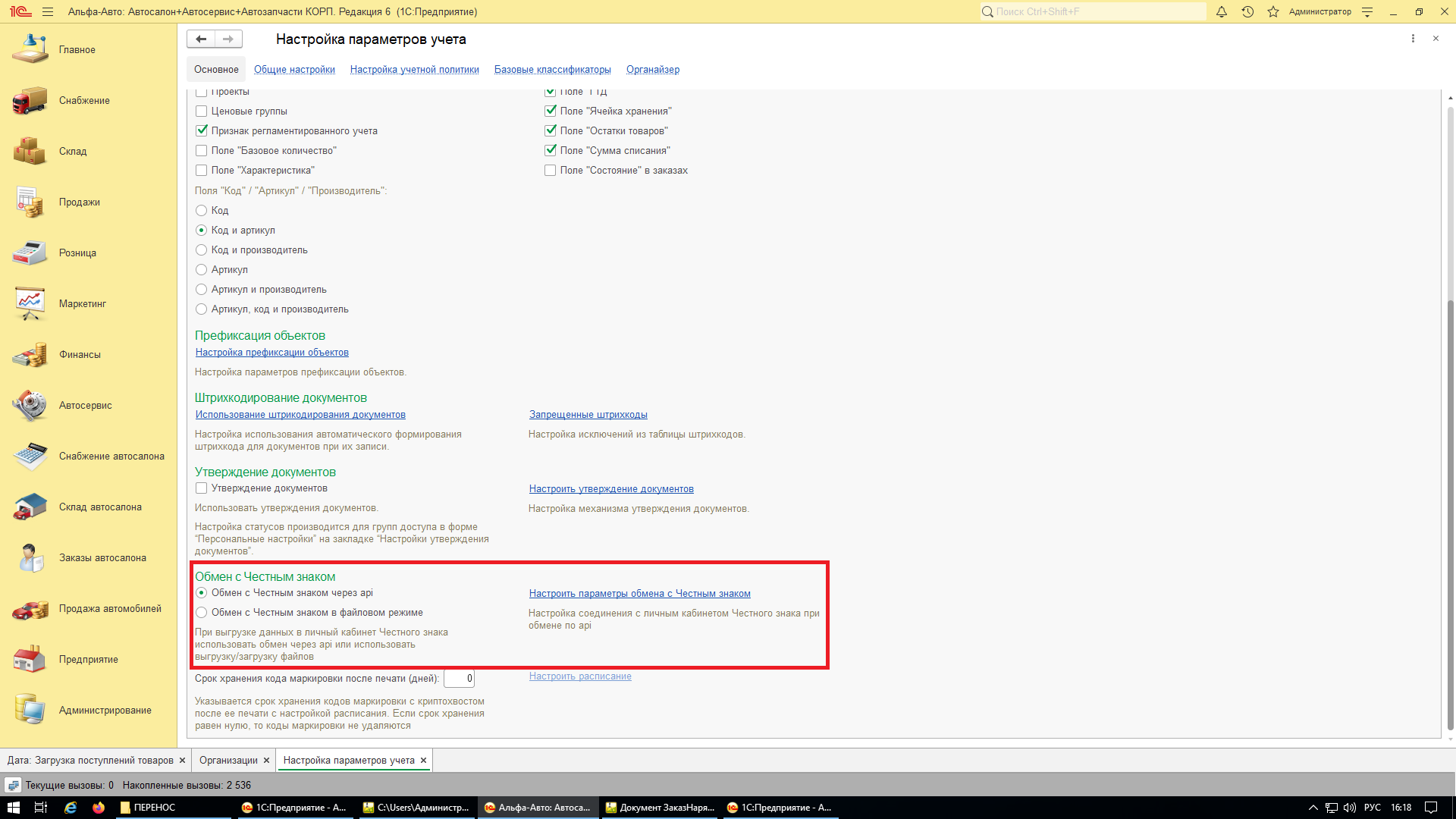The image size is (1456, 819).
Task: Close the Организации window tab
Action: 266,761
